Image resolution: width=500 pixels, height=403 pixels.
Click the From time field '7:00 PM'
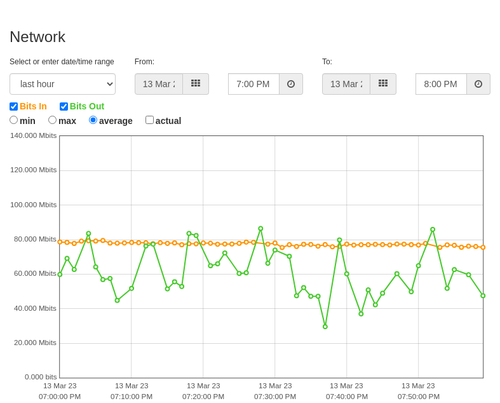[254, 84]
